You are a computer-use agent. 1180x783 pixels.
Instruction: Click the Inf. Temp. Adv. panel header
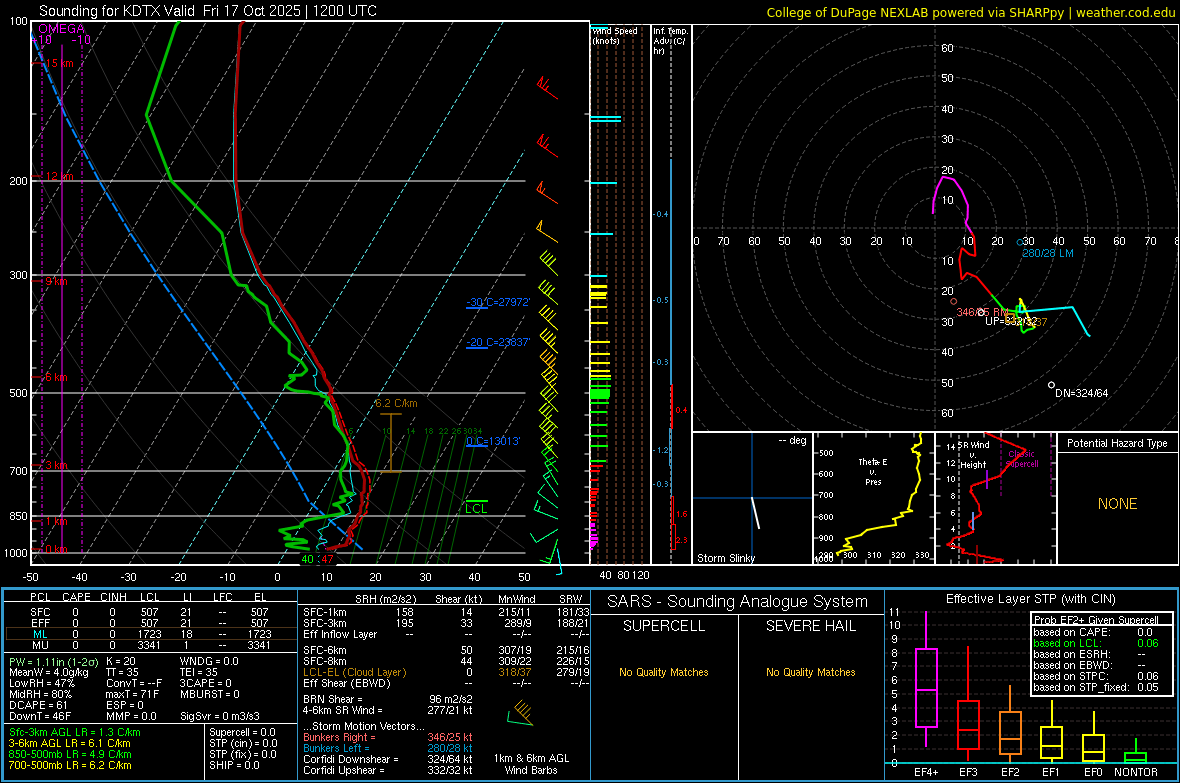669,41
